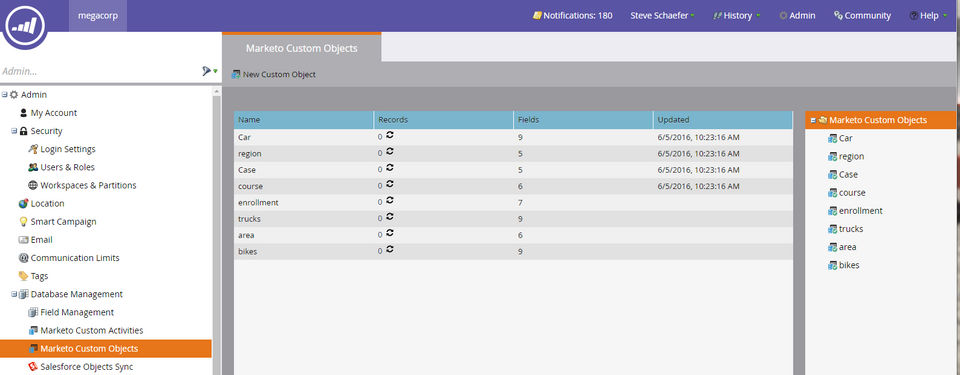Sort table by Updated column header
Viewport: 960px width, 375px height.
722,120
